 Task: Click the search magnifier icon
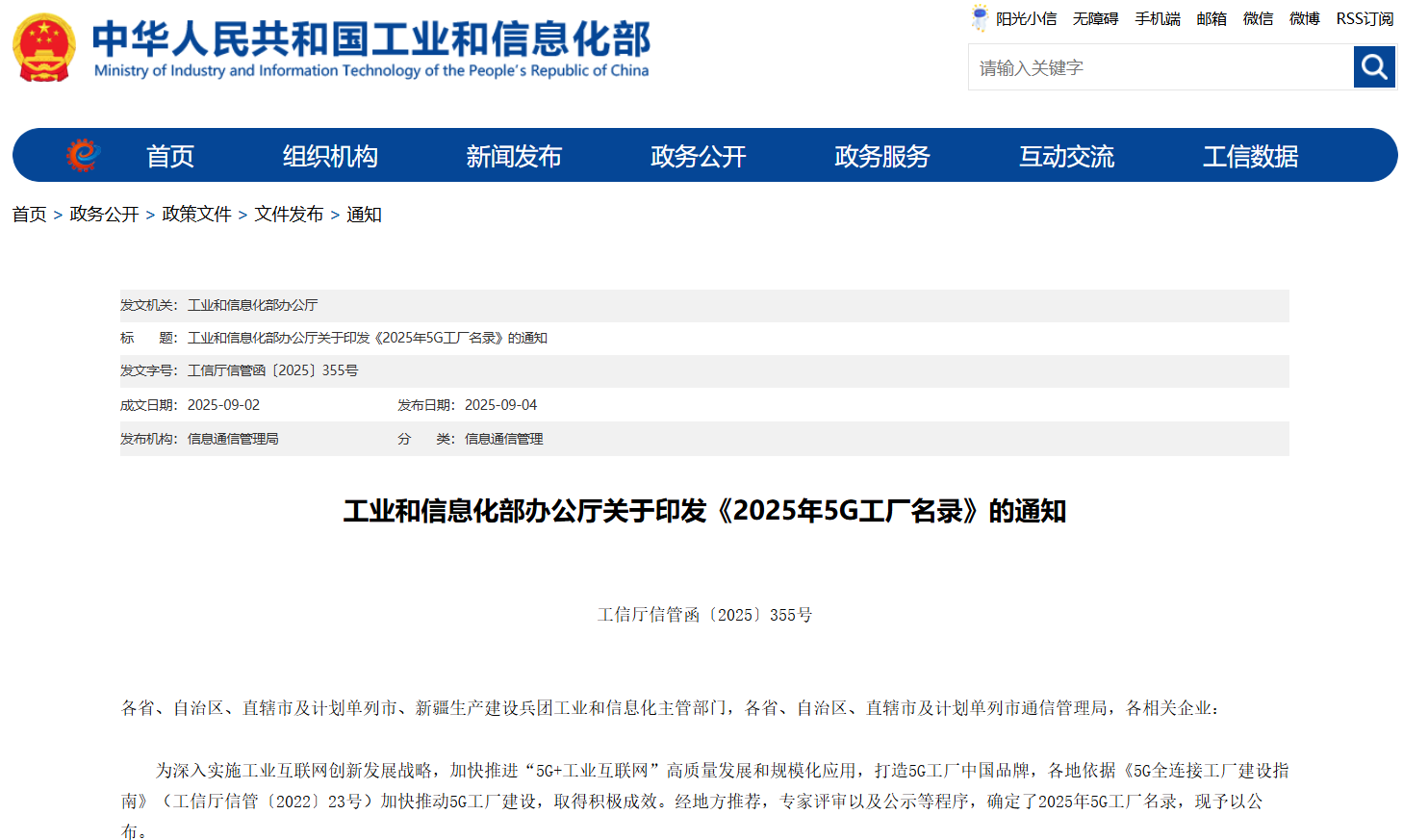pyautogui.click(x=1374, y=66)
